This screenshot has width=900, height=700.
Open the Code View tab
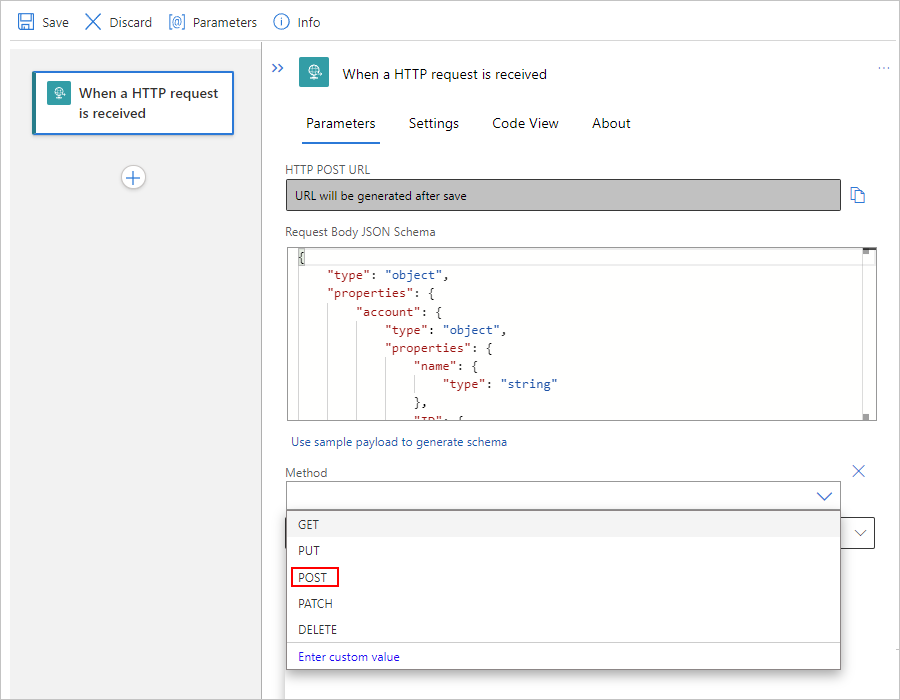(x=525, y=123)
